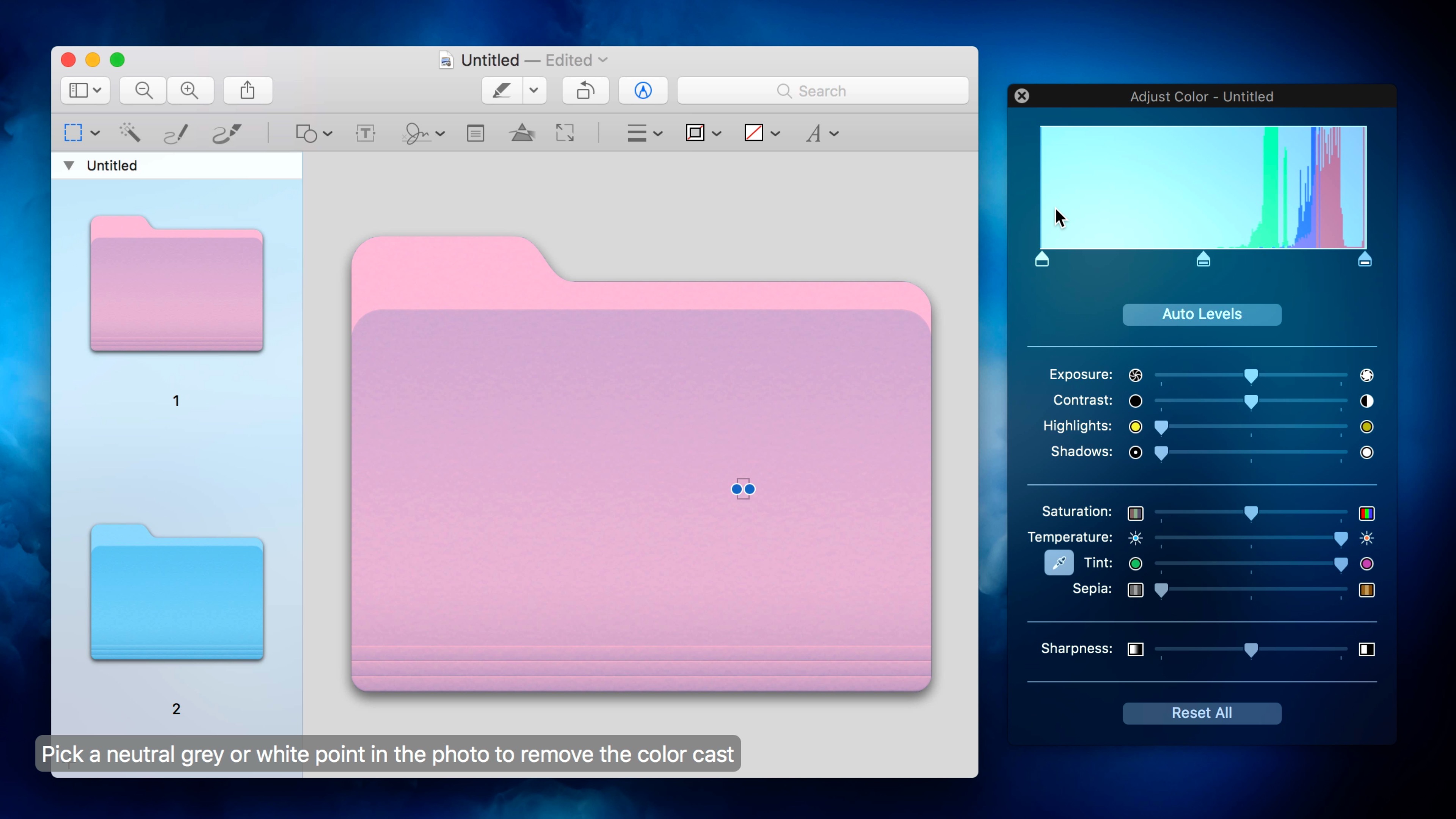Open the Border Color menu
The image size is (1456, 819).
[x=703, y=133]
